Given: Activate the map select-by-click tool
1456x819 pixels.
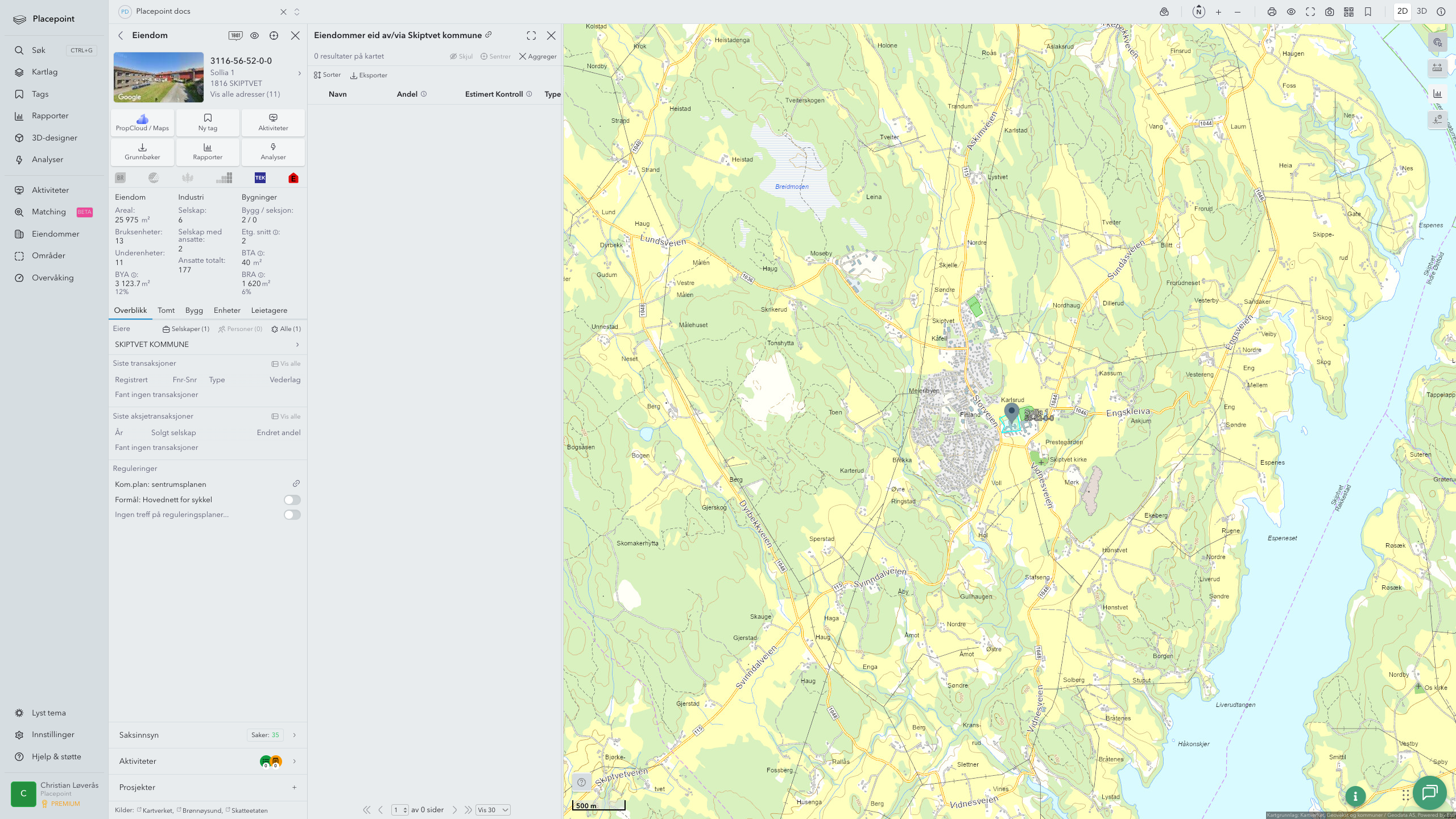Looking at the screenshot, I should pyautogui.click(x=1438, y=43).
